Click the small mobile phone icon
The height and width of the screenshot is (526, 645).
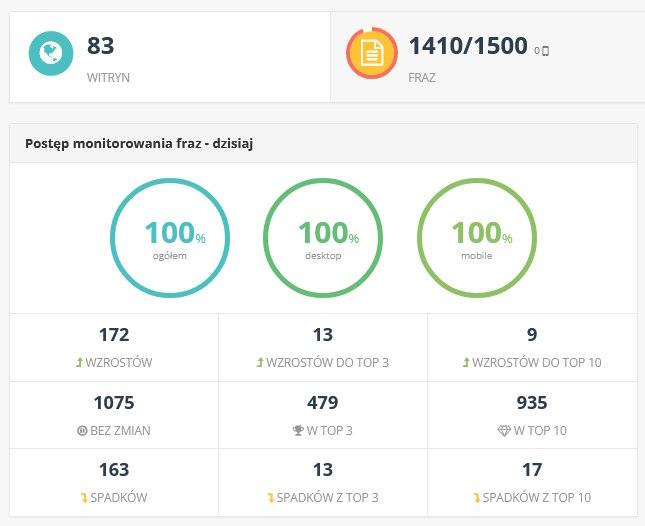click(546, 50)
